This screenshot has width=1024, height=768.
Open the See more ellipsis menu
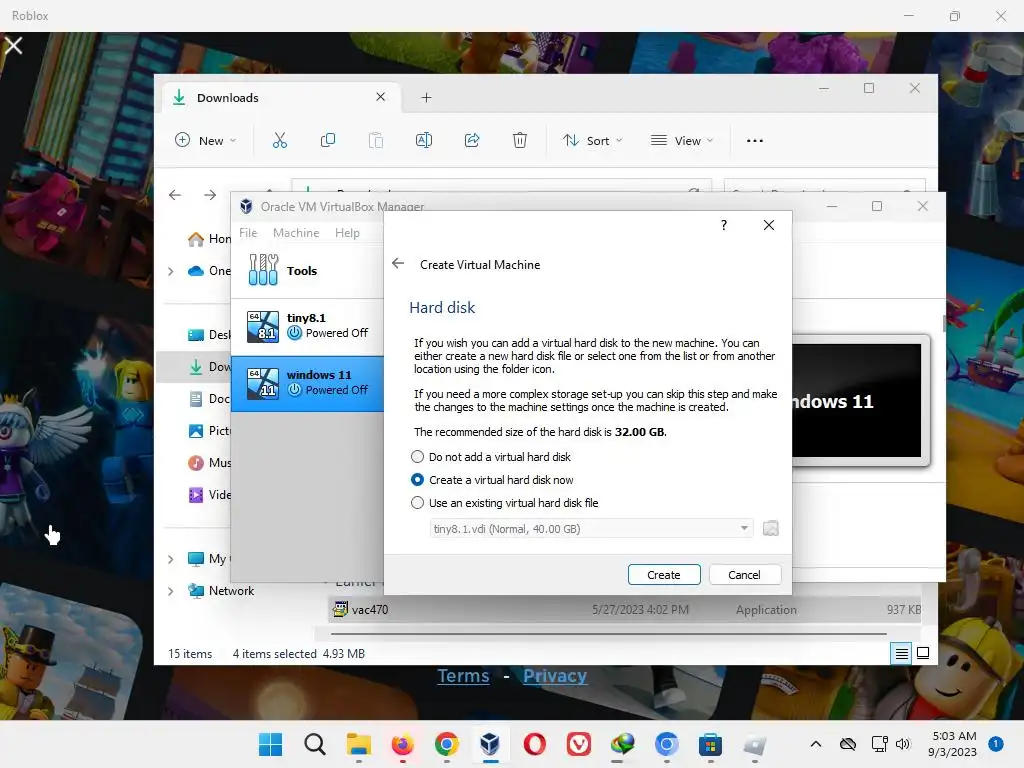[x=755, y=140]
